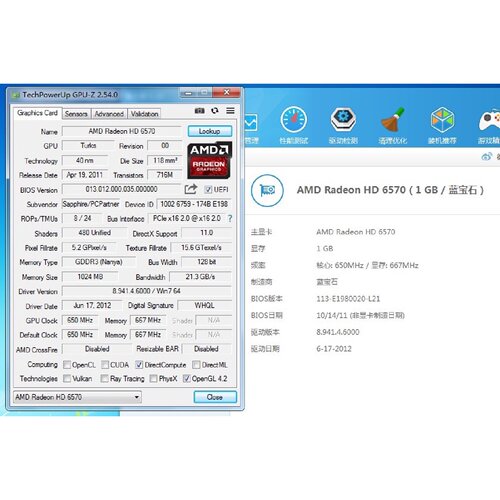Click the Subvendor value Sapphire/PCPartner

coord(91,204)
